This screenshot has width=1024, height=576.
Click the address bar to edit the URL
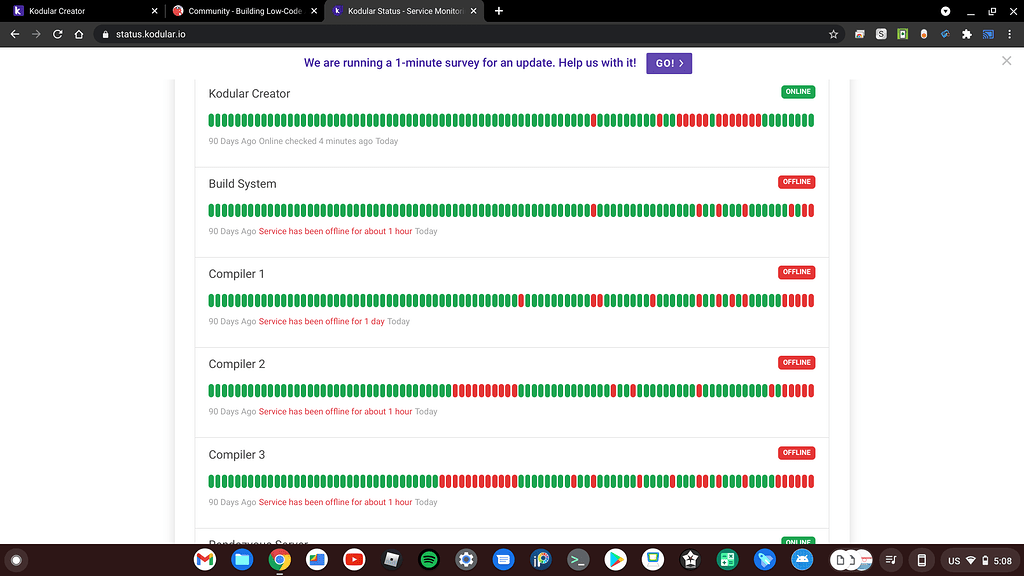click(300, 33)
